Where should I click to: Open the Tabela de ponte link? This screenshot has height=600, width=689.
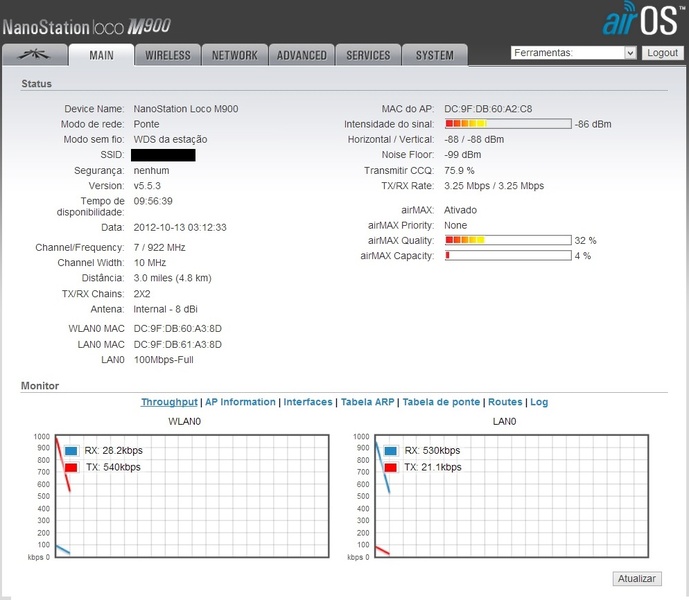click(441, 402)
